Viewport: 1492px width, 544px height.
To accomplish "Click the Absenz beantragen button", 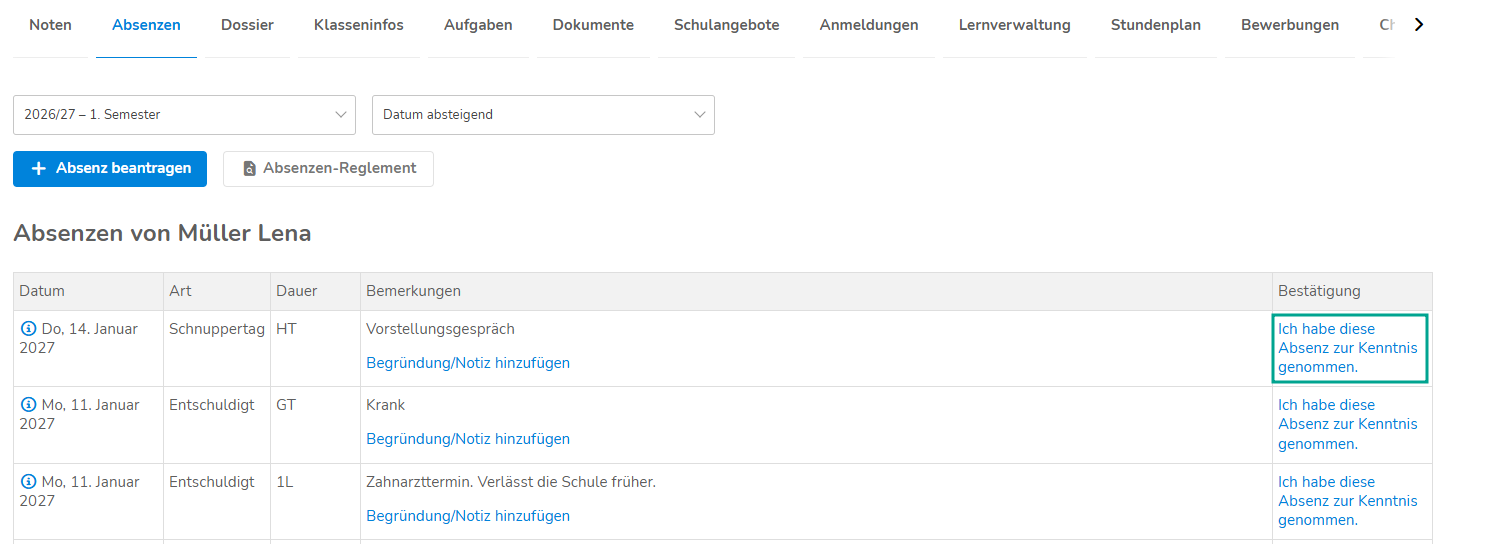I will [110, 169].
